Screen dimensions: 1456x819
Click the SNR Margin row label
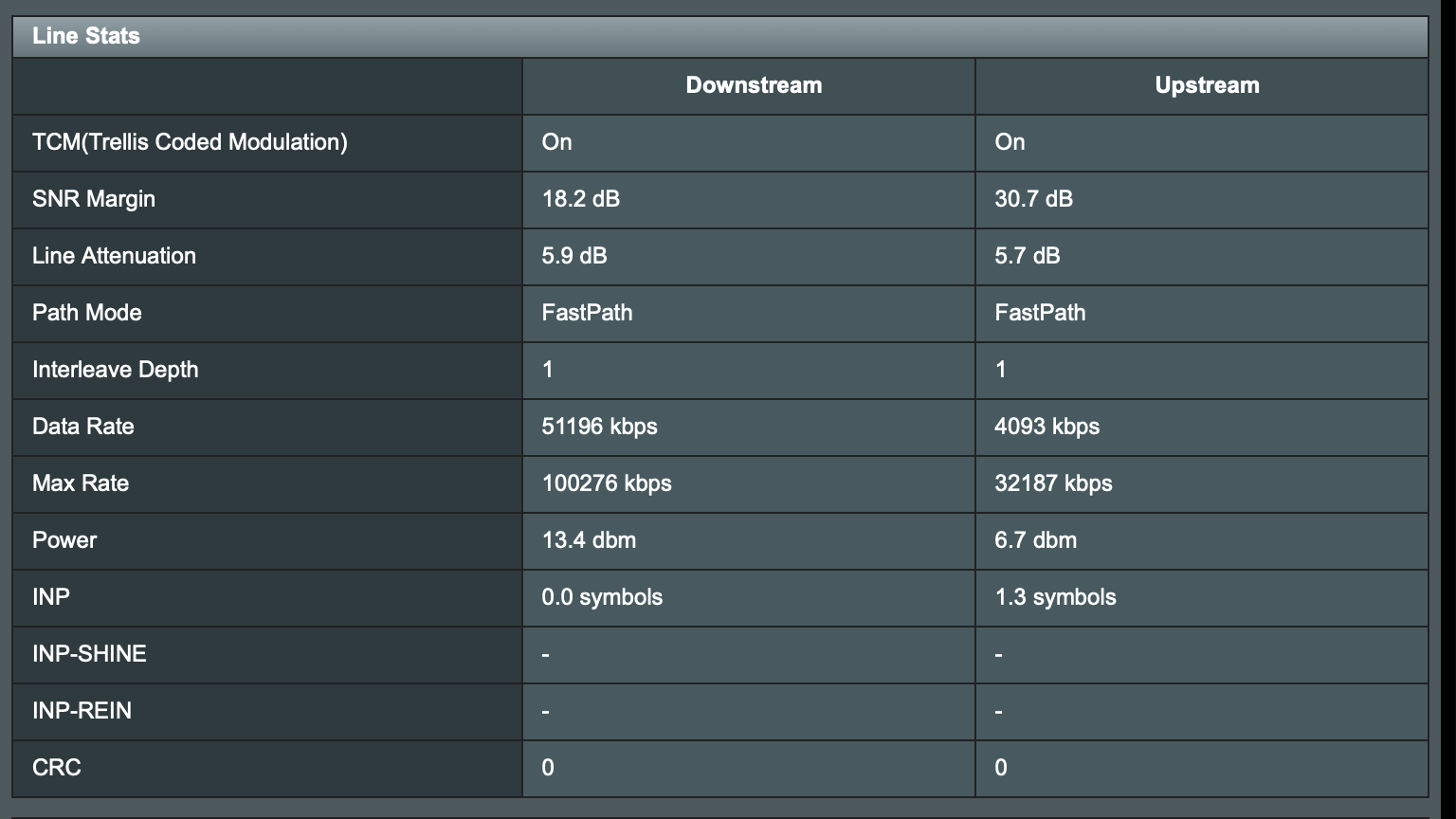[94, 199]
